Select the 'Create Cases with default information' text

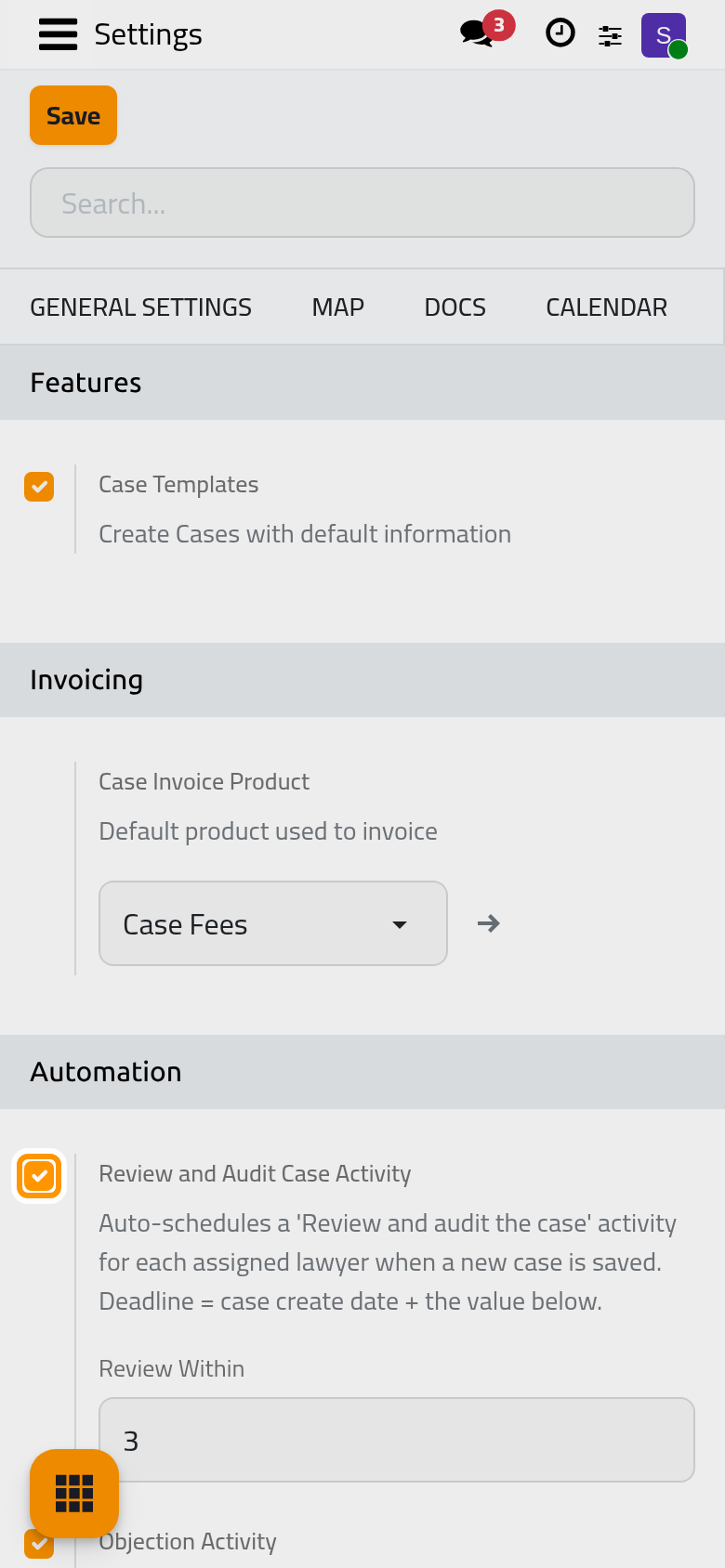[x=305, y=534]
